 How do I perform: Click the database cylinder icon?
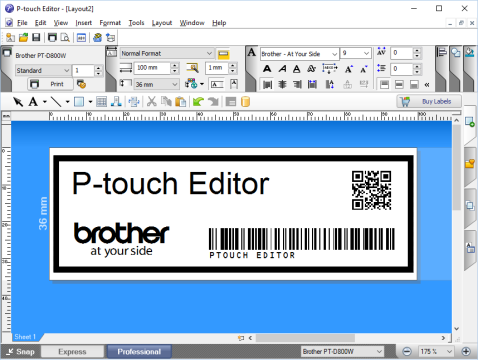[x=245, y=102]
